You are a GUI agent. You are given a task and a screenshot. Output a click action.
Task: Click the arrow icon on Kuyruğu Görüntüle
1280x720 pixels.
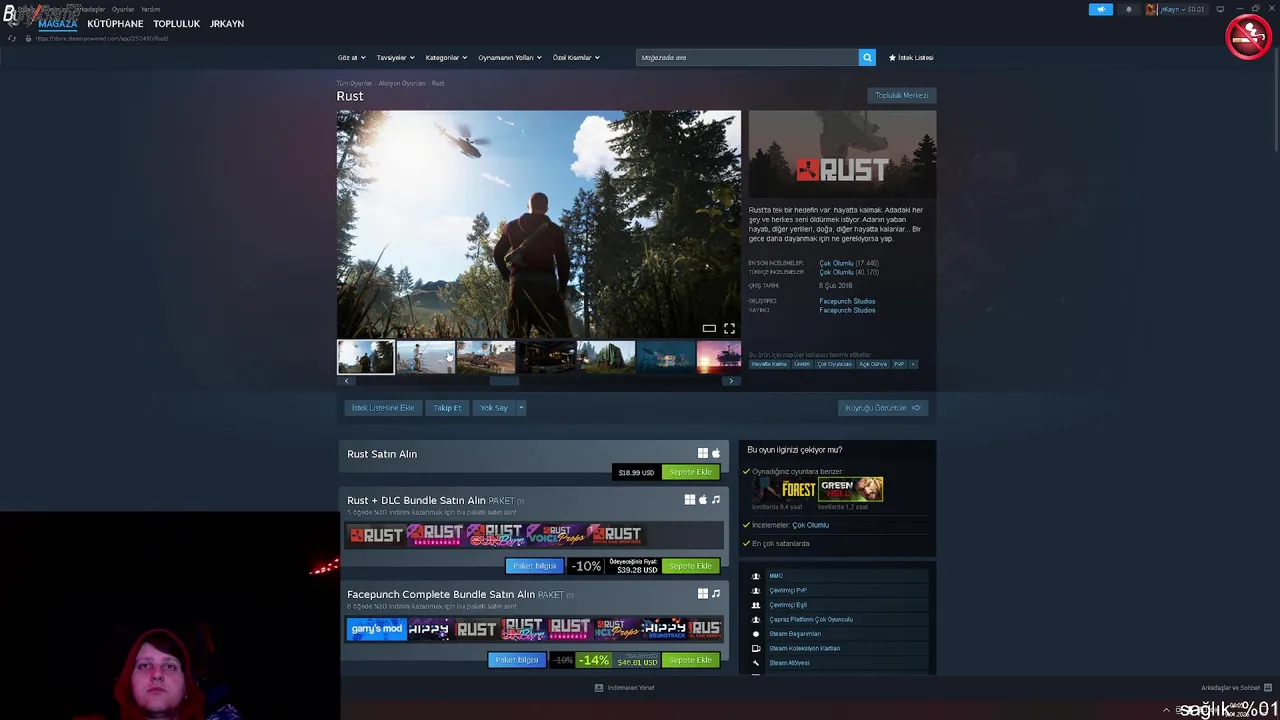(x=916, y=408)
